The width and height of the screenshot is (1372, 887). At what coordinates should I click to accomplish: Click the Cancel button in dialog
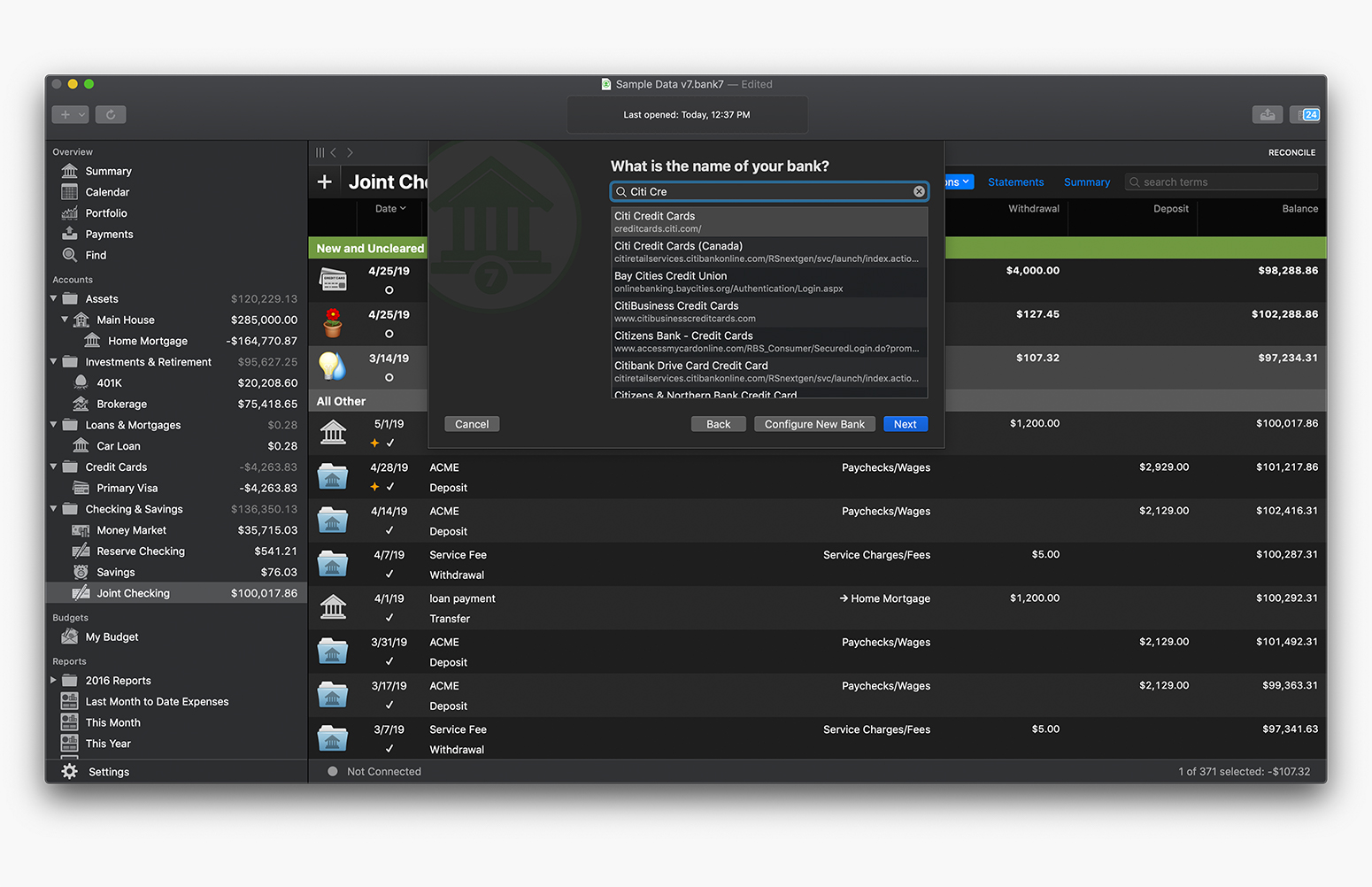pos(472,424)
